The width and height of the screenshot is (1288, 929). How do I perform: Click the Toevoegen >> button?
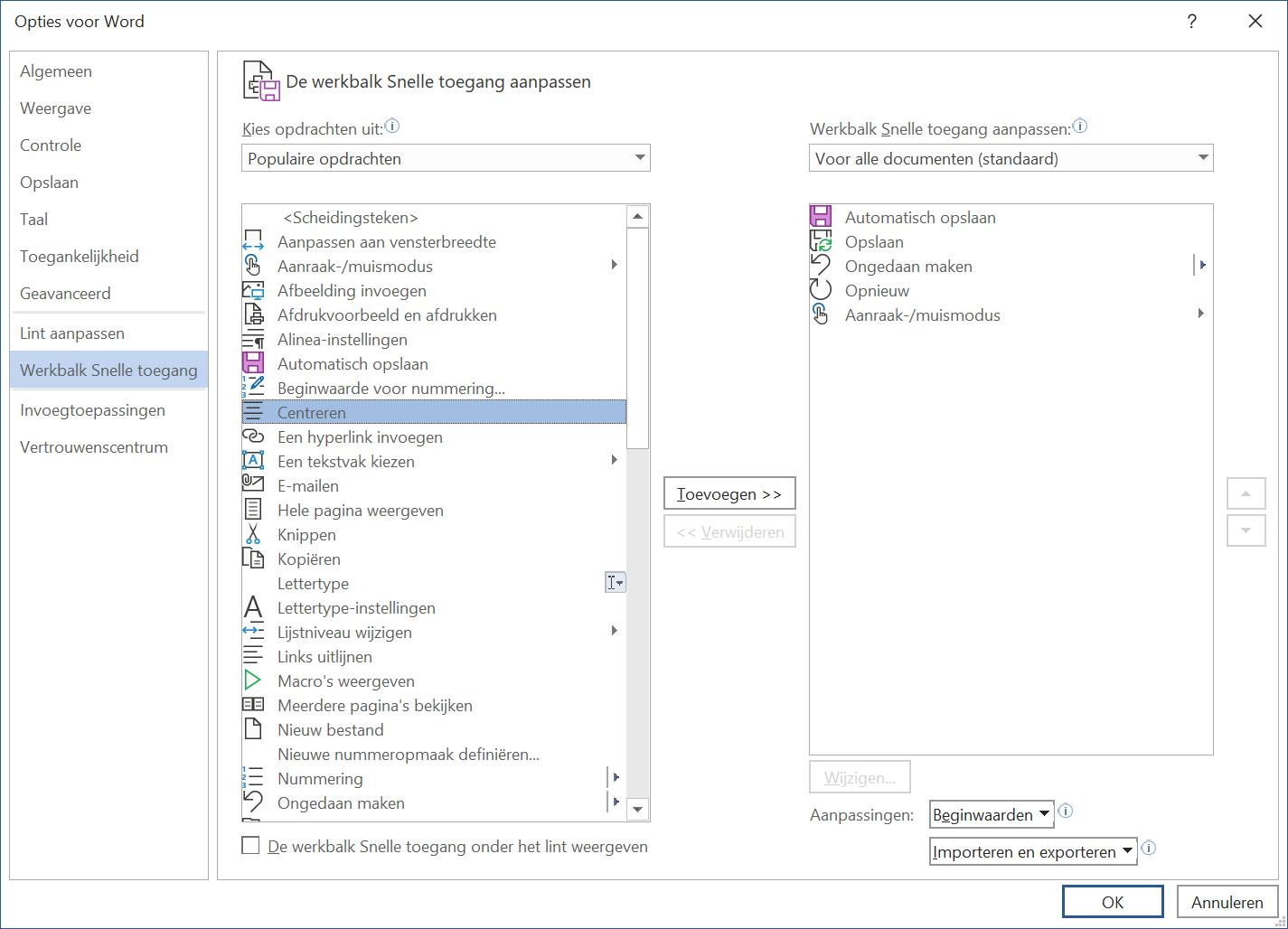[729, 494]
